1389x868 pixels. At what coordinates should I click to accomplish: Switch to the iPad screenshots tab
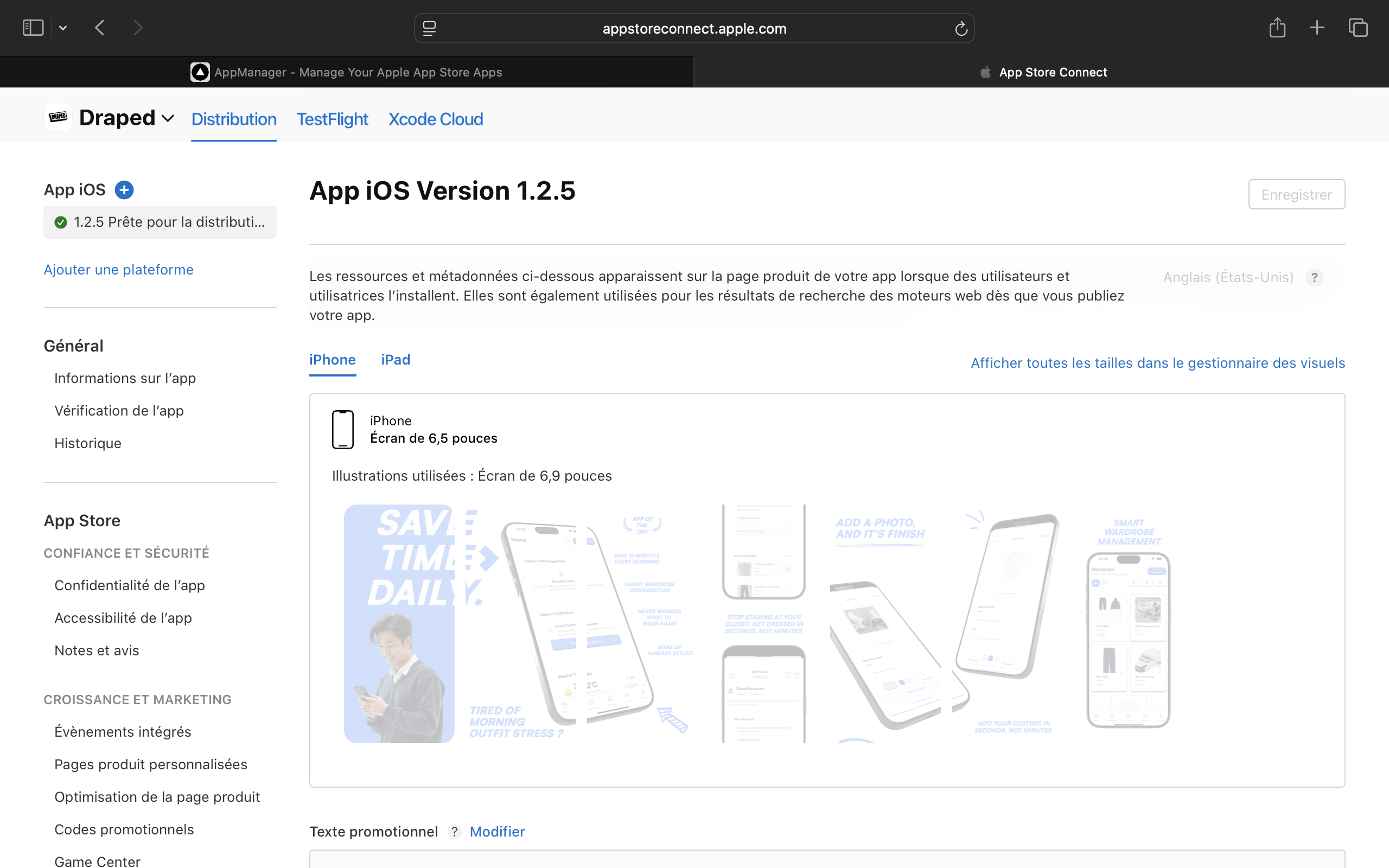pyautogui.click(x=396, y=360)
